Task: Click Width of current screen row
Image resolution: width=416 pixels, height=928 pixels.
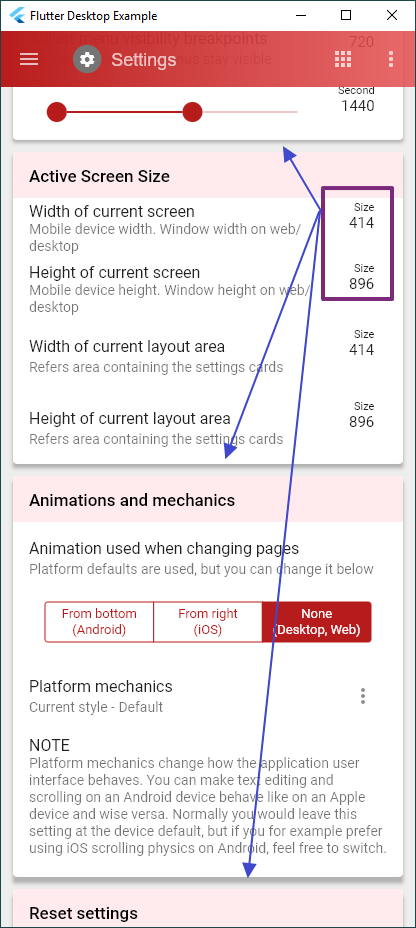Action: [208, 228]
